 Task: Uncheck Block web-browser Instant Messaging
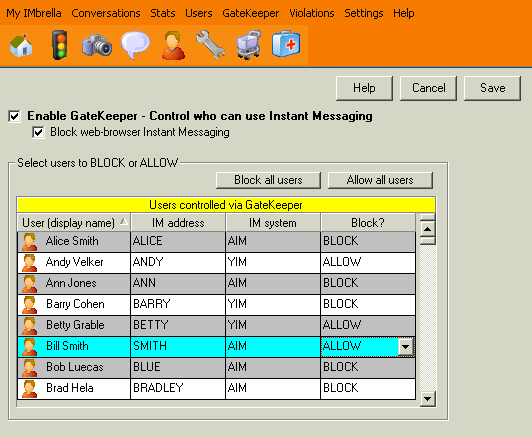tap(38, 132)
